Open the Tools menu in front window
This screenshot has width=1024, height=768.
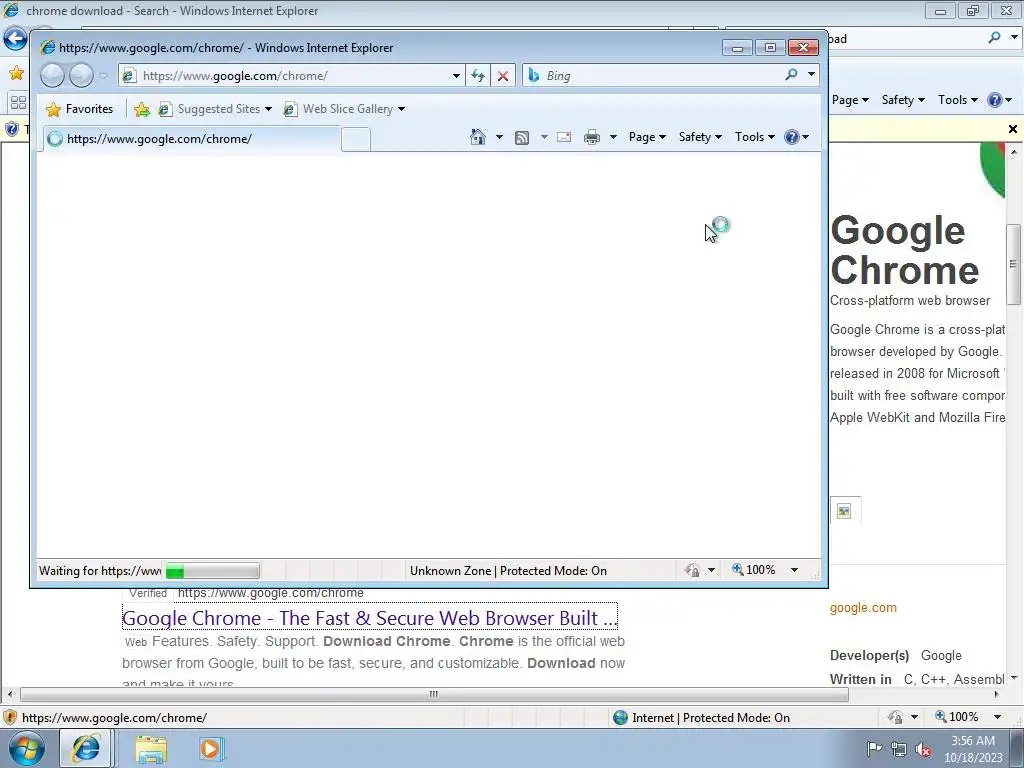tap(754, 137)
